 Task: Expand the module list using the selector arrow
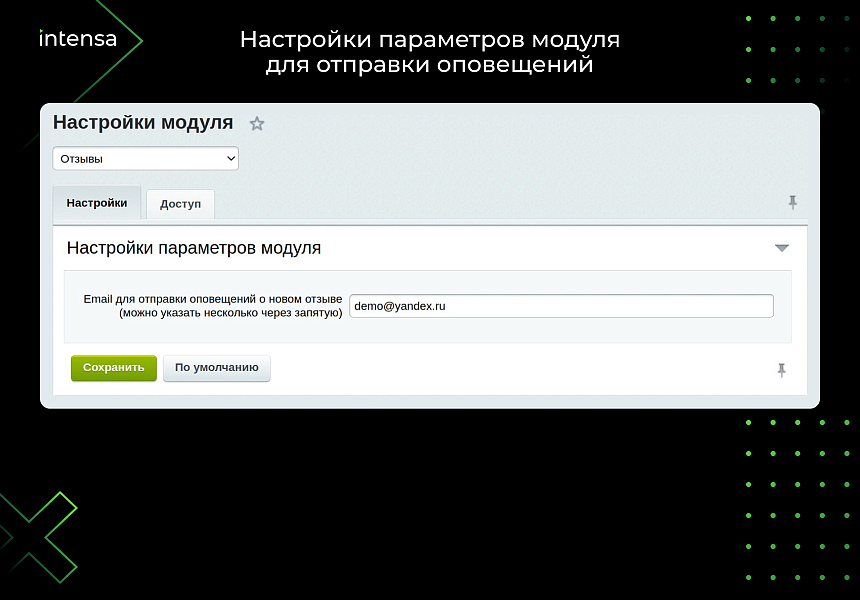tap(228, 158)
